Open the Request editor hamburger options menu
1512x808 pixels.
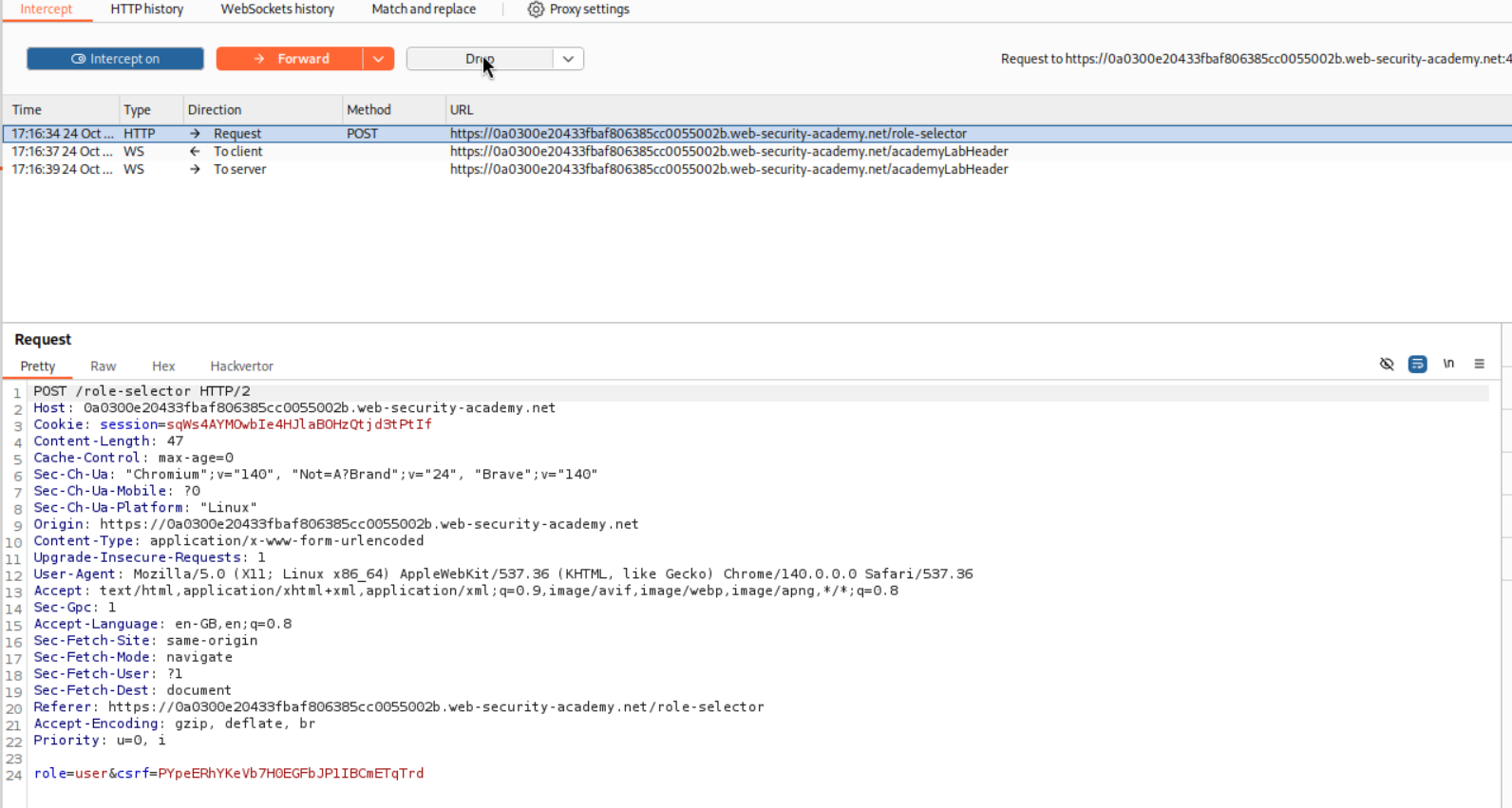1479,364
